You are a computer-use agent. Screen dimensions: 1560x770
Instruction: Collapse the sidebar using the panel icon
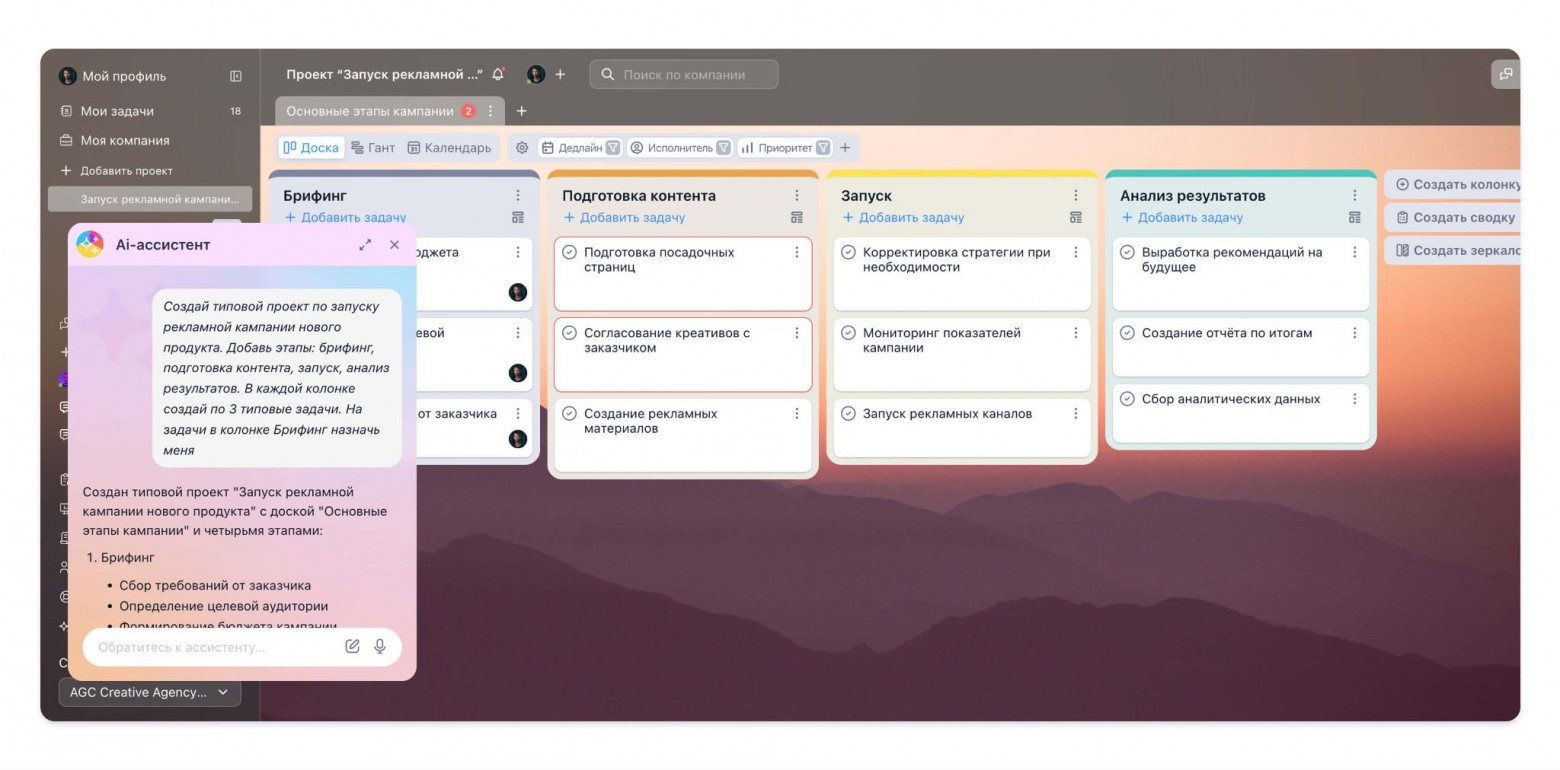pyautogui.click(x=236, y=76)
